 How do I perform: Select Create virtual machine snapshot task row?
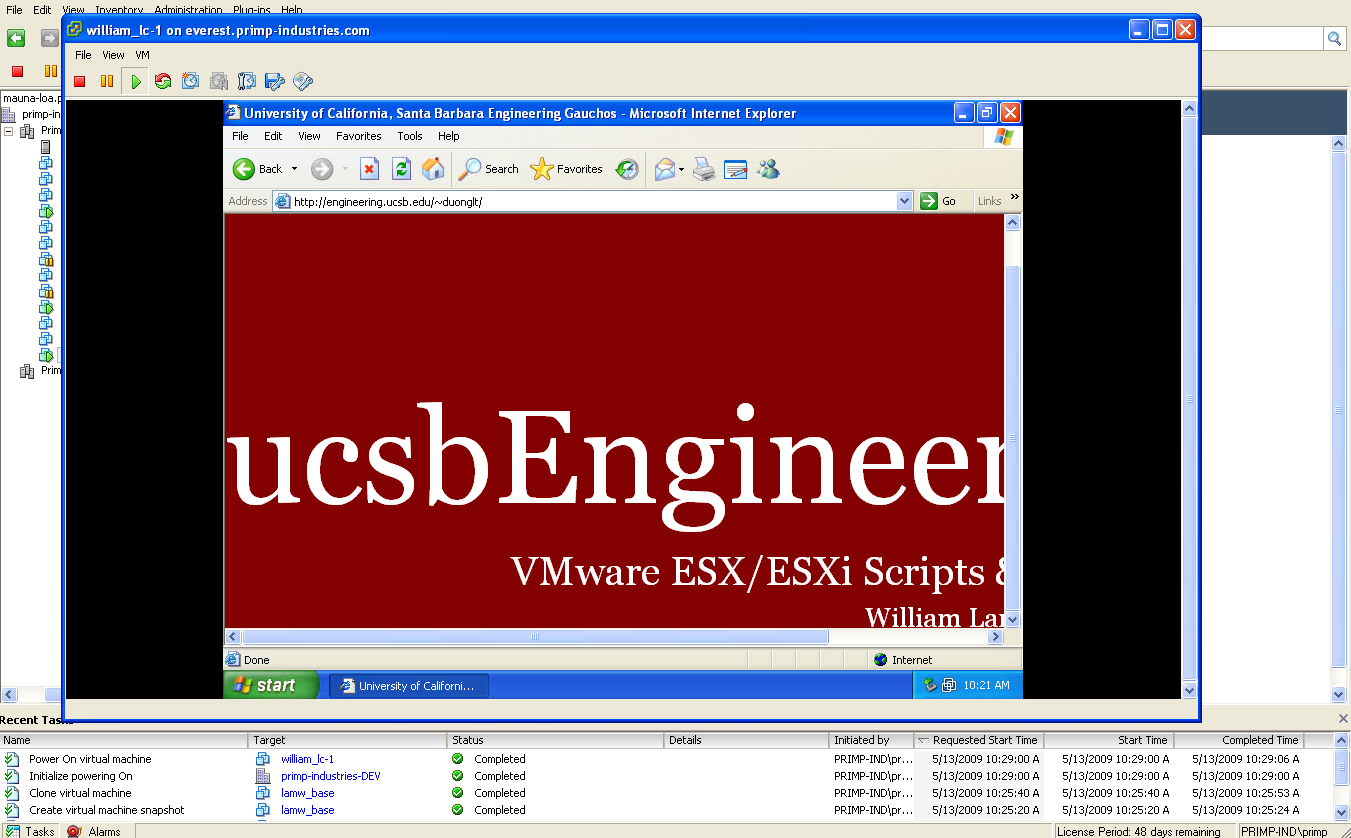coord(667,810)
